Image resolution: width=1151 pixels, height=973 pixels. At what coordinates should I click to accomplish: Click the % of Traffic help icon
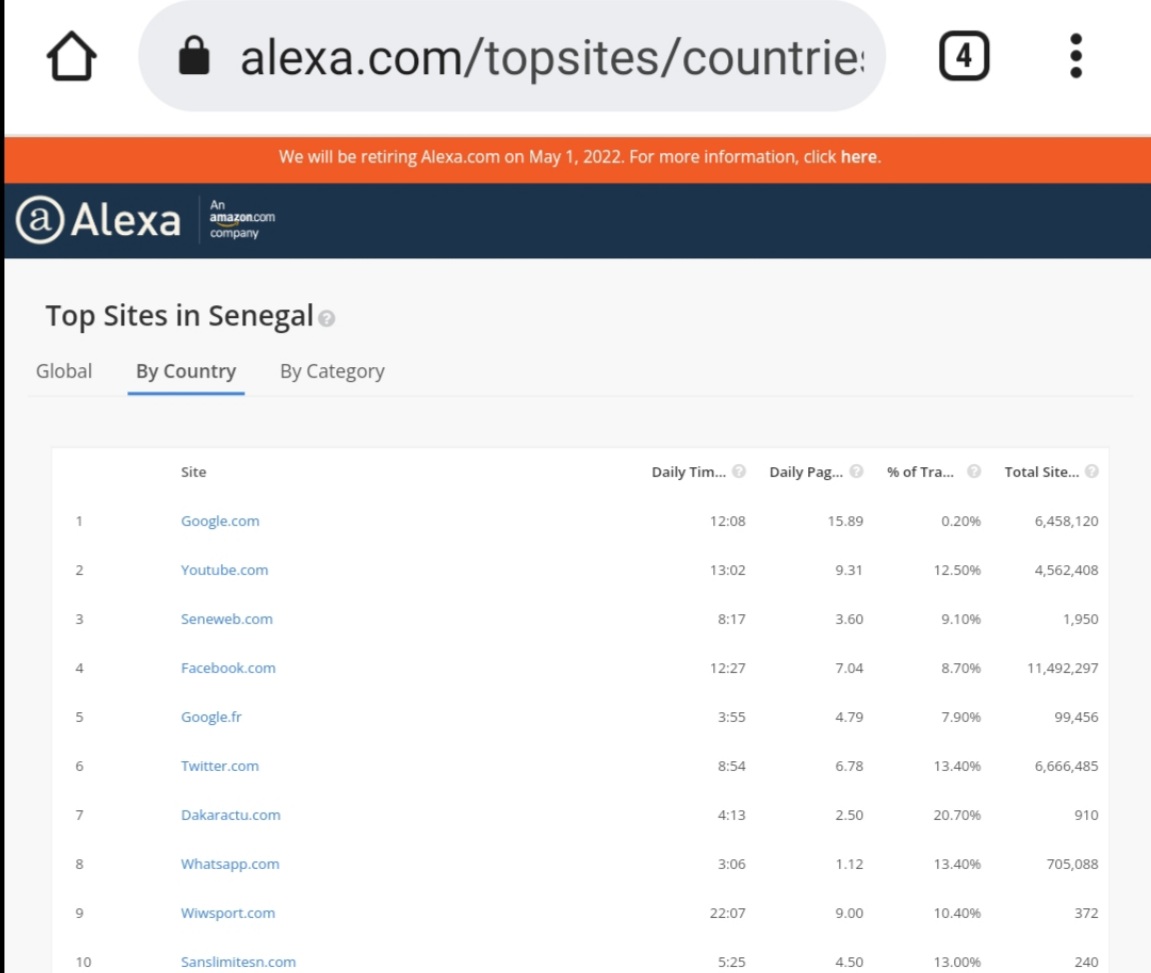pos(974,471)
